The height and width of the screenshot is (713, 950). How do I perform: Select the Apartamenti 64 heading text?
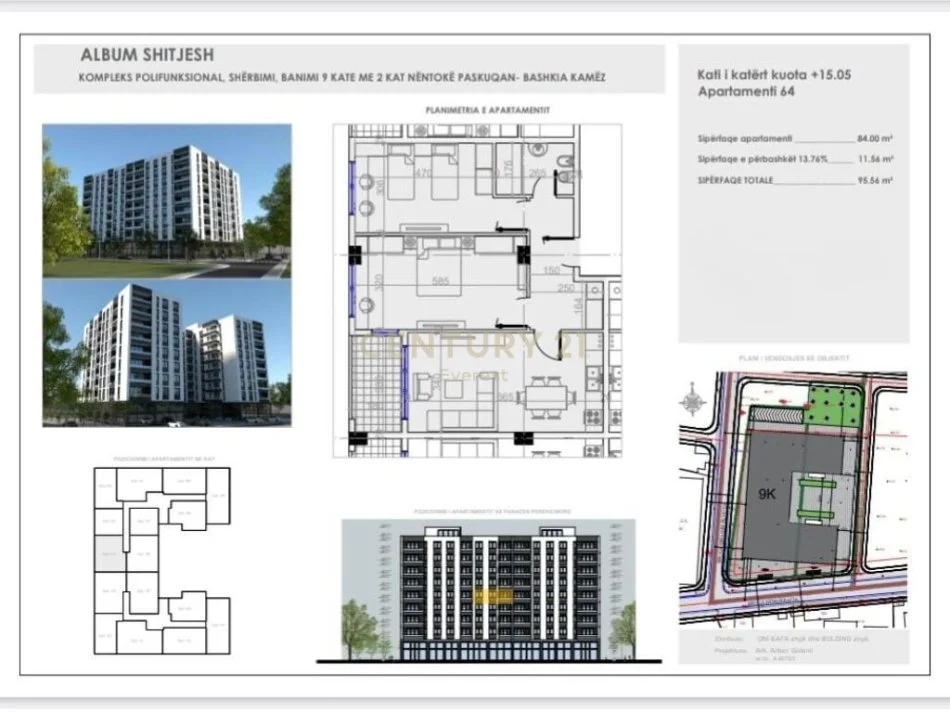click(x=746, y=91)
